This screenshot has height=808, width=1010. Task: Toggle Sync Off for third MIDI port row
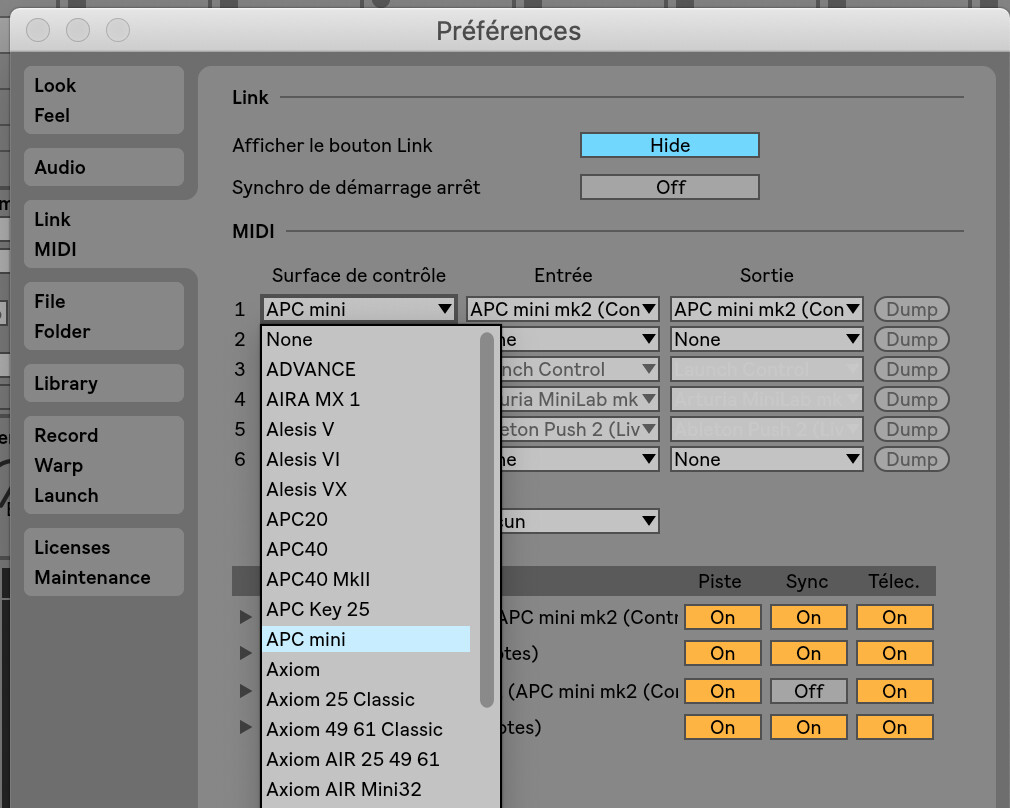coord(808,691)
